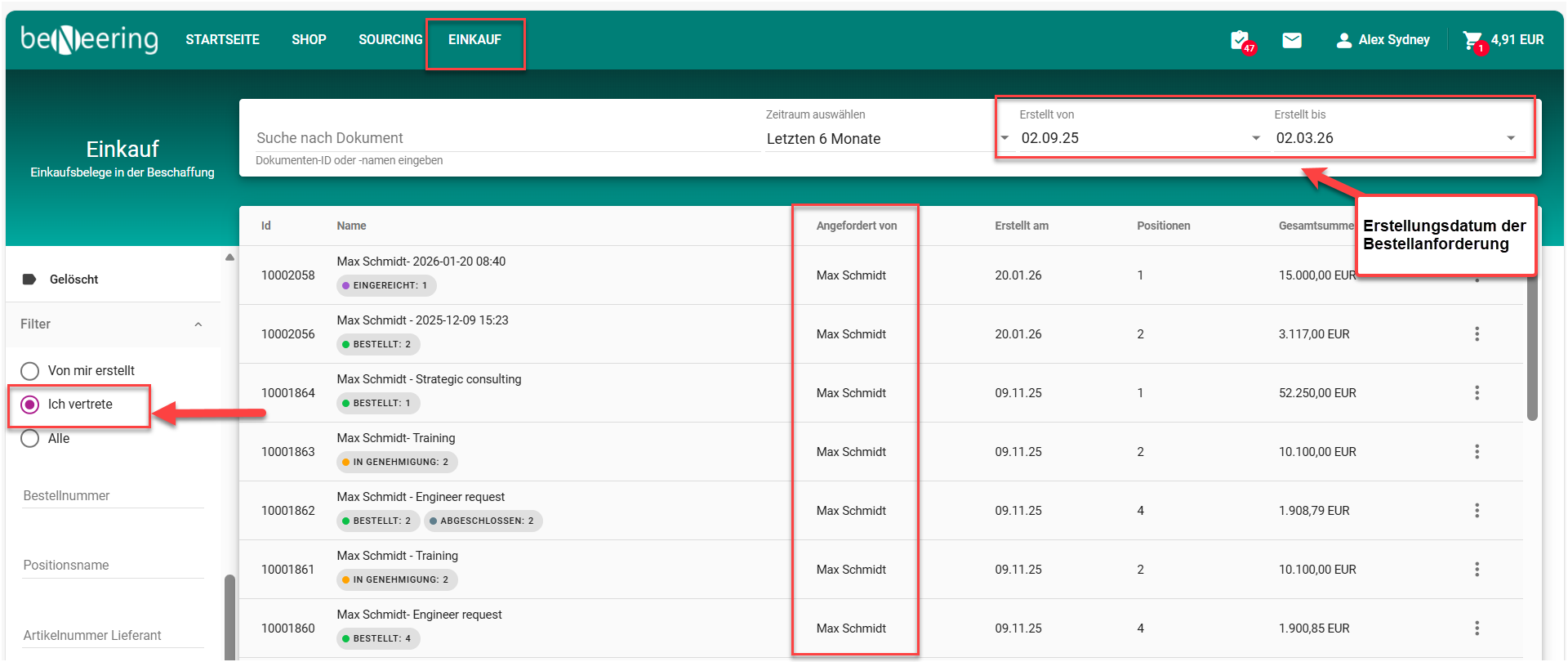Select the "Ich vertrete" radio button
The height and width of the screenshot is (662, 1568).
[30, 405]
